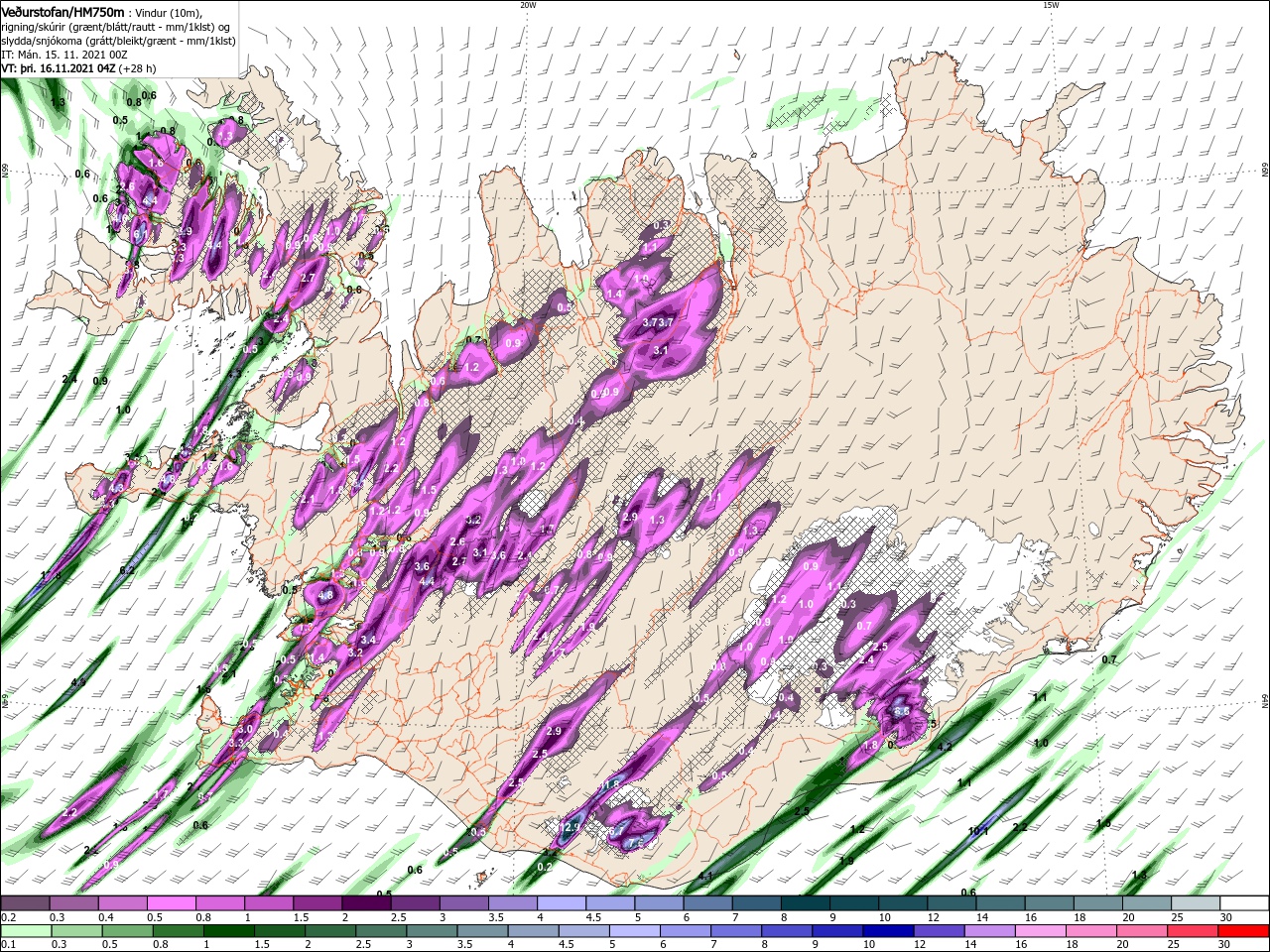The image size is (1270, 952).
Task: Click the '0.1' label in the rain legend scale
Action: [9, 945]
